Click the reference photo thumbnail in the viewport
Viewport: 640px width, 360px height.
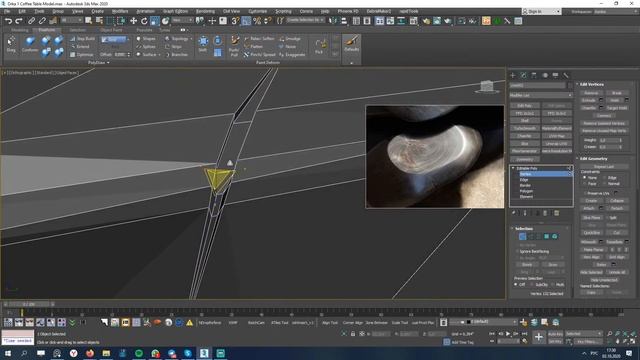[x=435, y=157]
